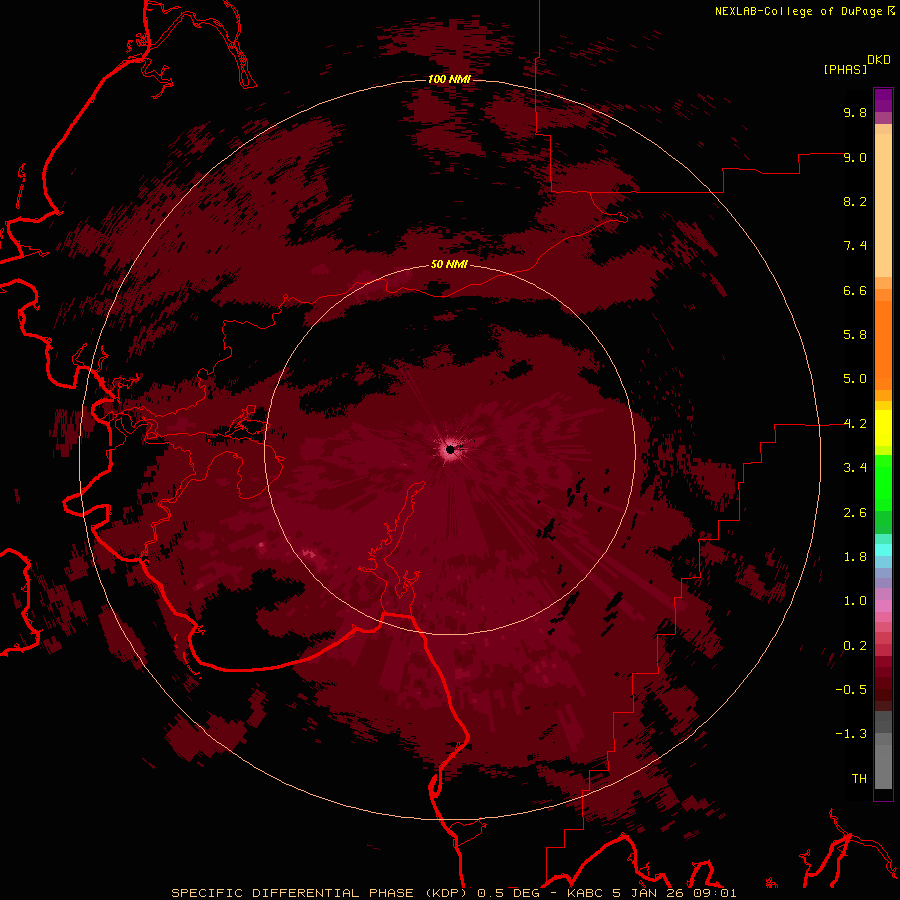
Task: Click the 6.6 scale value
Action: 855,290
